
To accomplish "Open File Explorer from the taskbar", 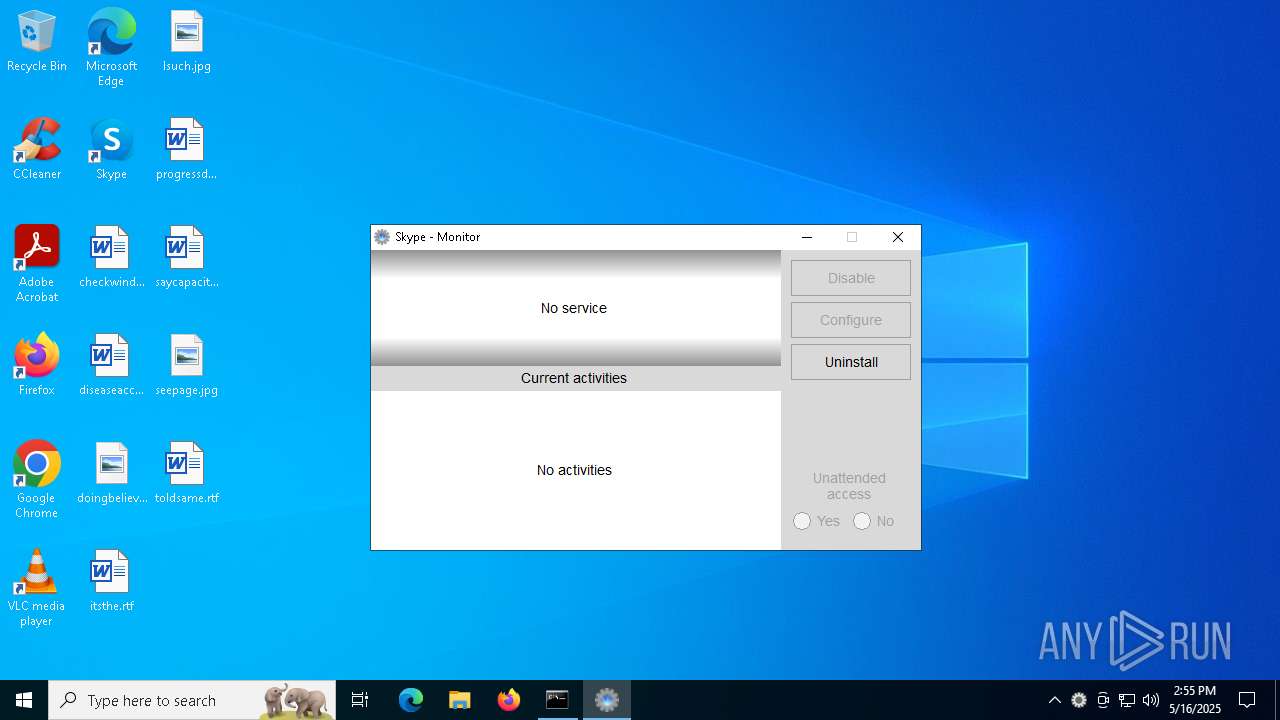I will [459, 700].
